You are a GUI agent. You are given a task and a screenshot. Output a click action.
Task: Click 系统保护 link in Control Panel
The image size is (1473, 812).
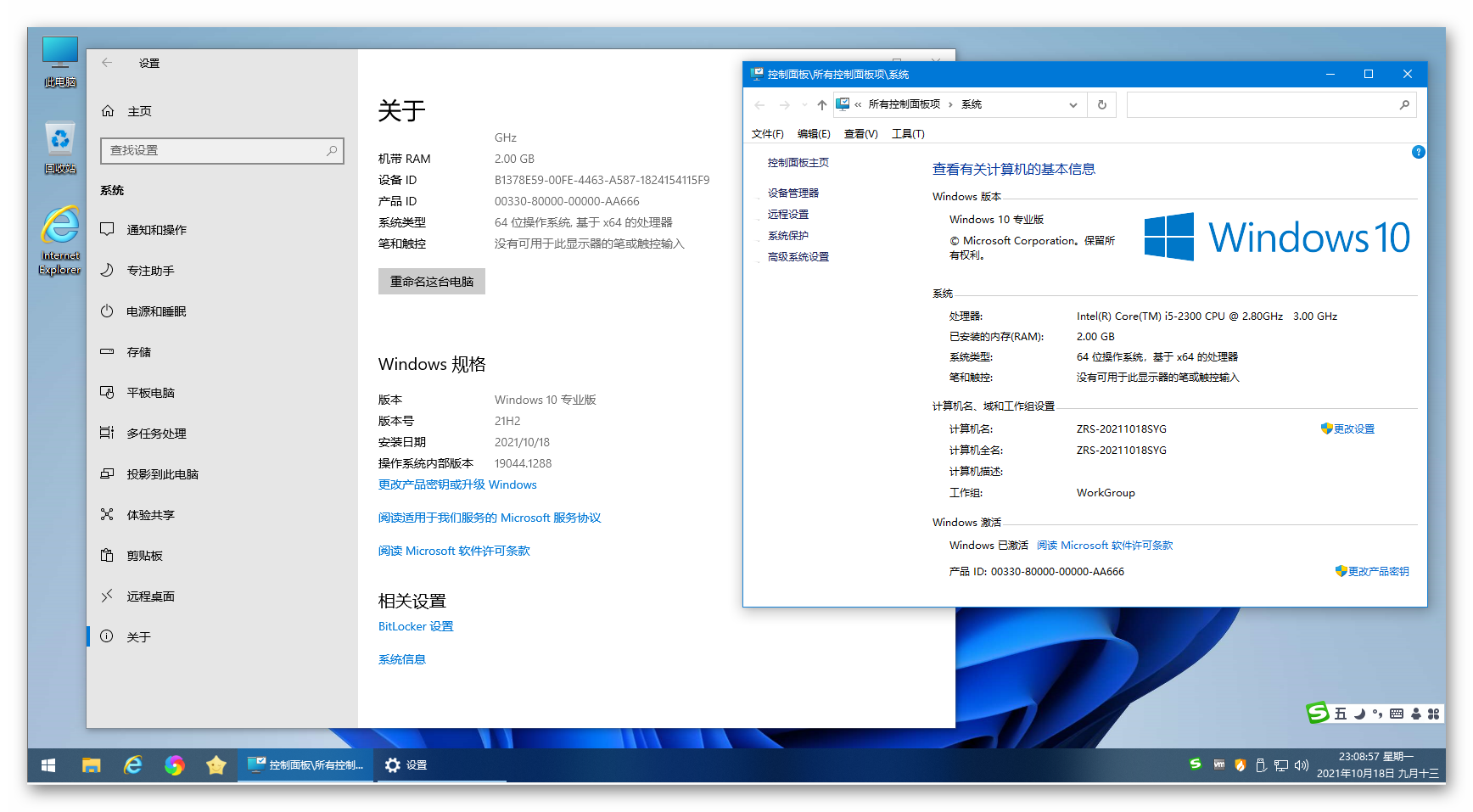[788, 236]
